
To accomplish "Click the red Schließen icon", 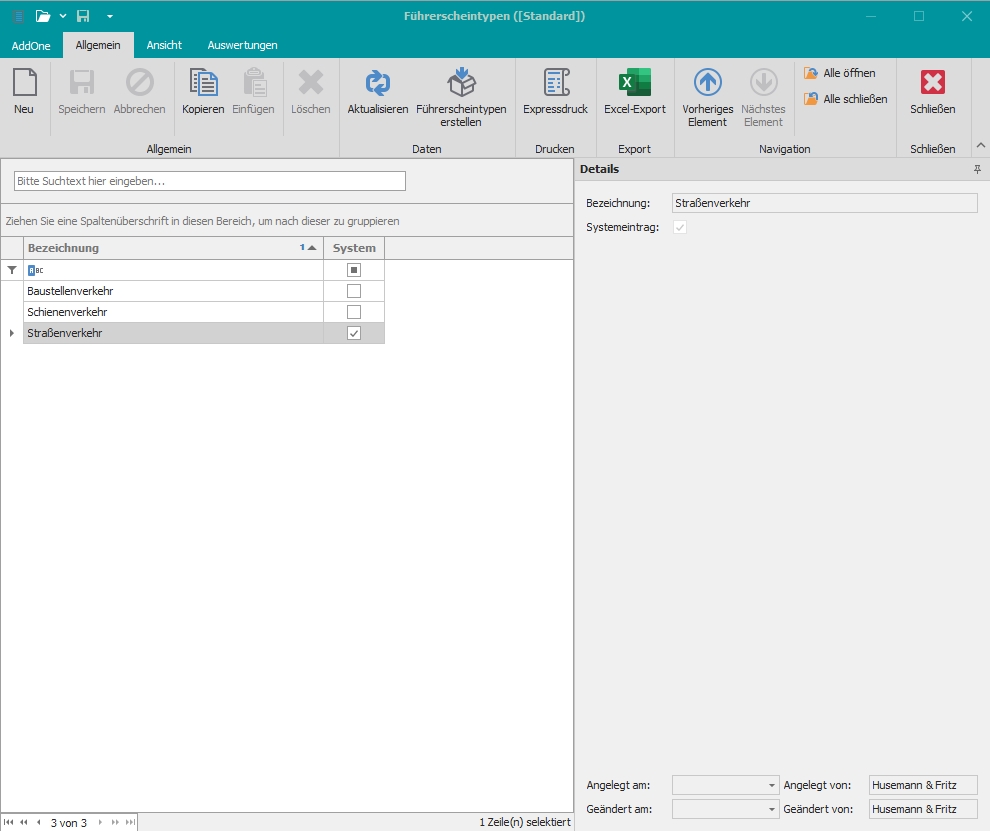I will pyautogui.click(x=932, y=84).
